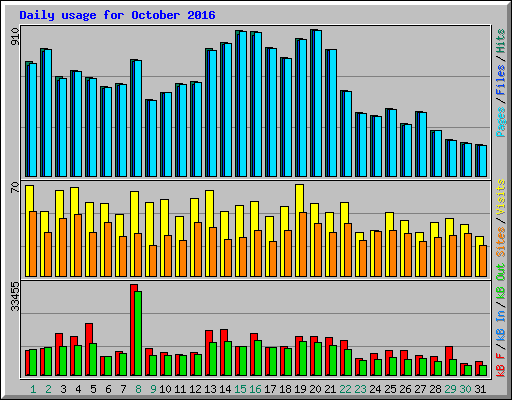Click green day label 15 on the x-axis

[240, 389]
